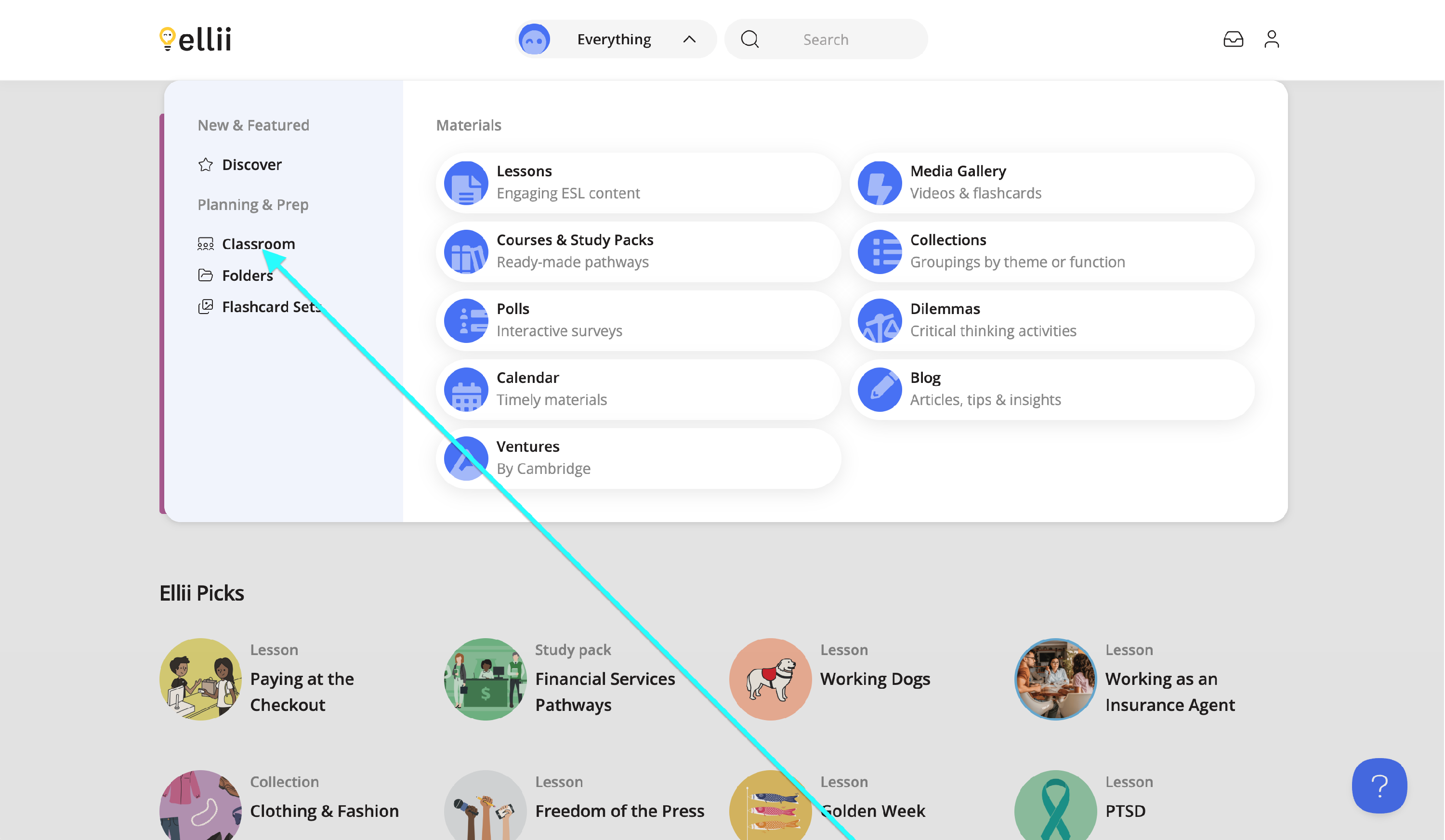The width and height of the screenshot is (1445, 840).
Task: Open the Working Dogs lesson thumbnail
Action: tap(770, 679)
